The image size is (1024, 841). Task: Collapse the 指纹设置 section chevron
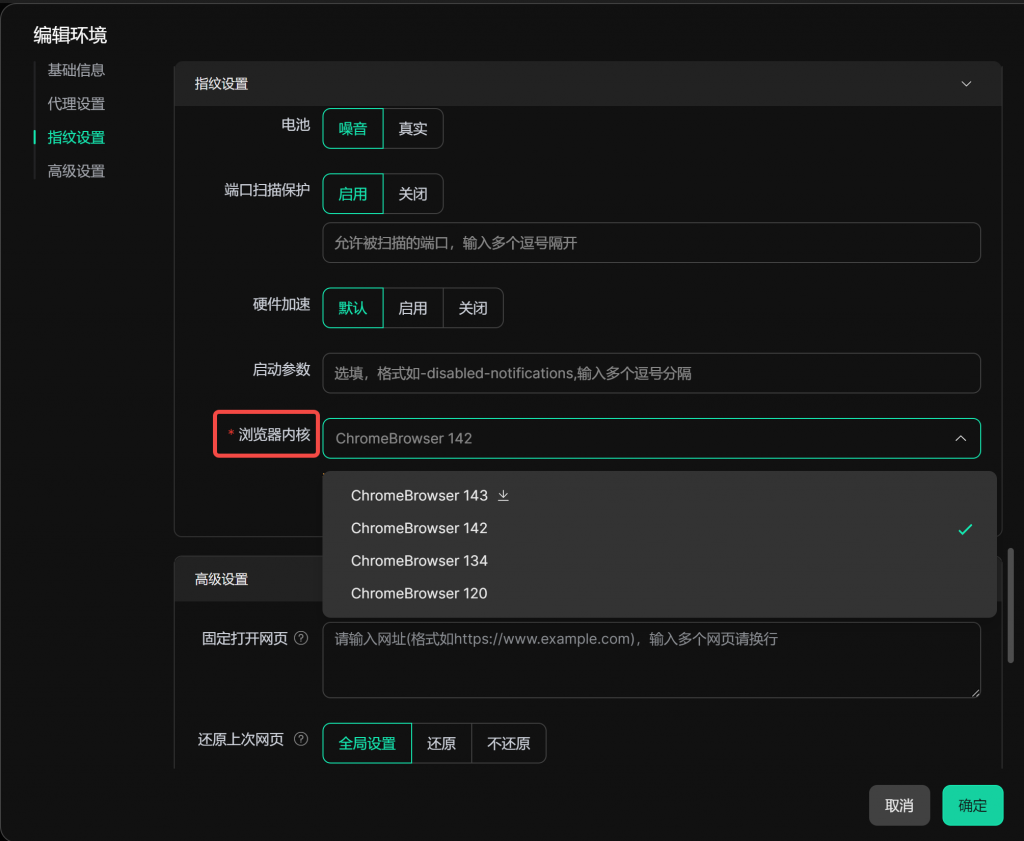click(x=966, y=84)
